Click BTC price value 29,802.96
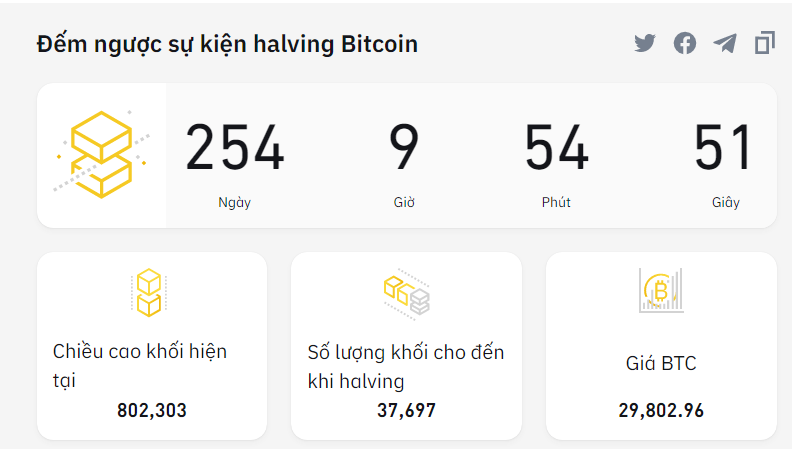Image resolution: width=792 pixels, height=449 pixels. click(661, 410)
